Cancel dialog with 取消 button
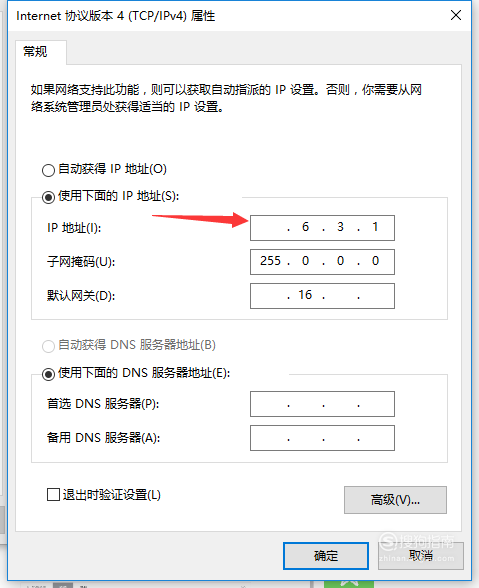This screenshot has width=479, height=588. click(x=421, y=555)
